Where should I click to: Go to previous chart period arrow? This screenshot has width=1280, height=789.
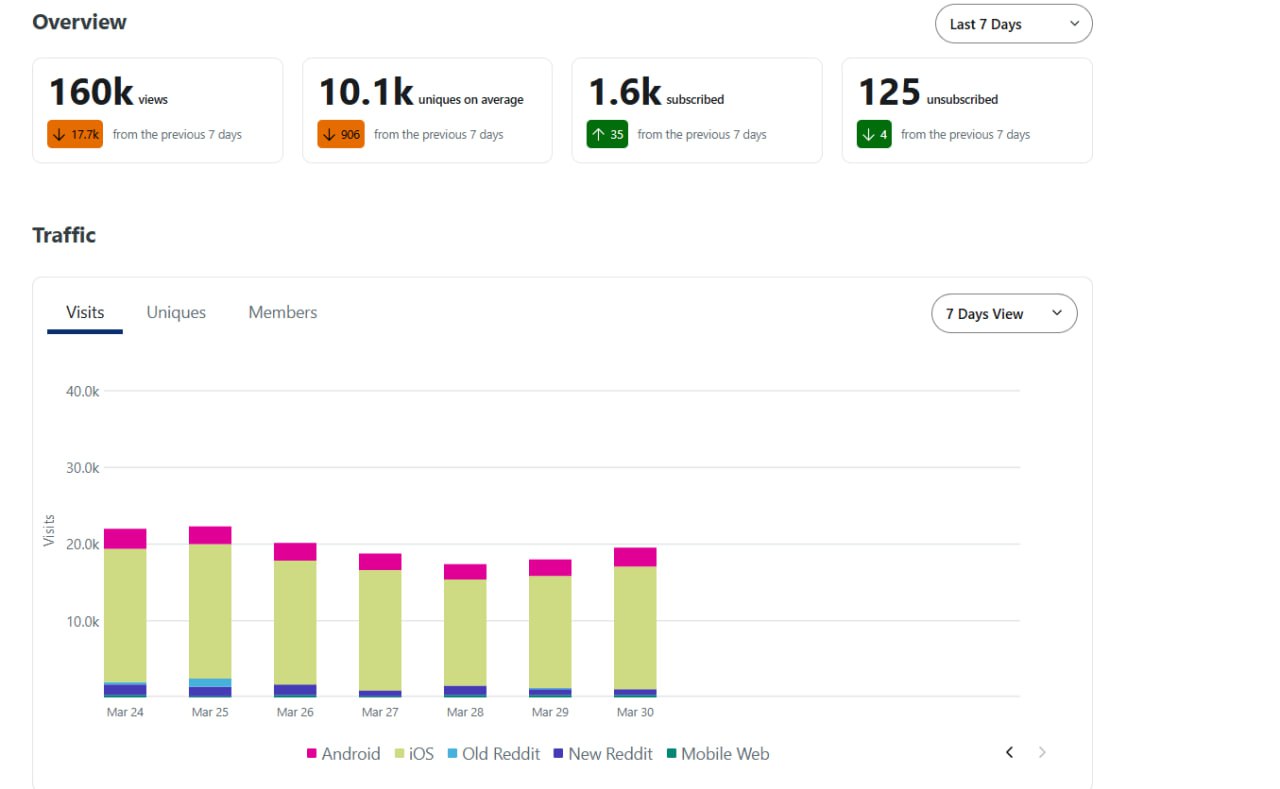[1010, 752]
